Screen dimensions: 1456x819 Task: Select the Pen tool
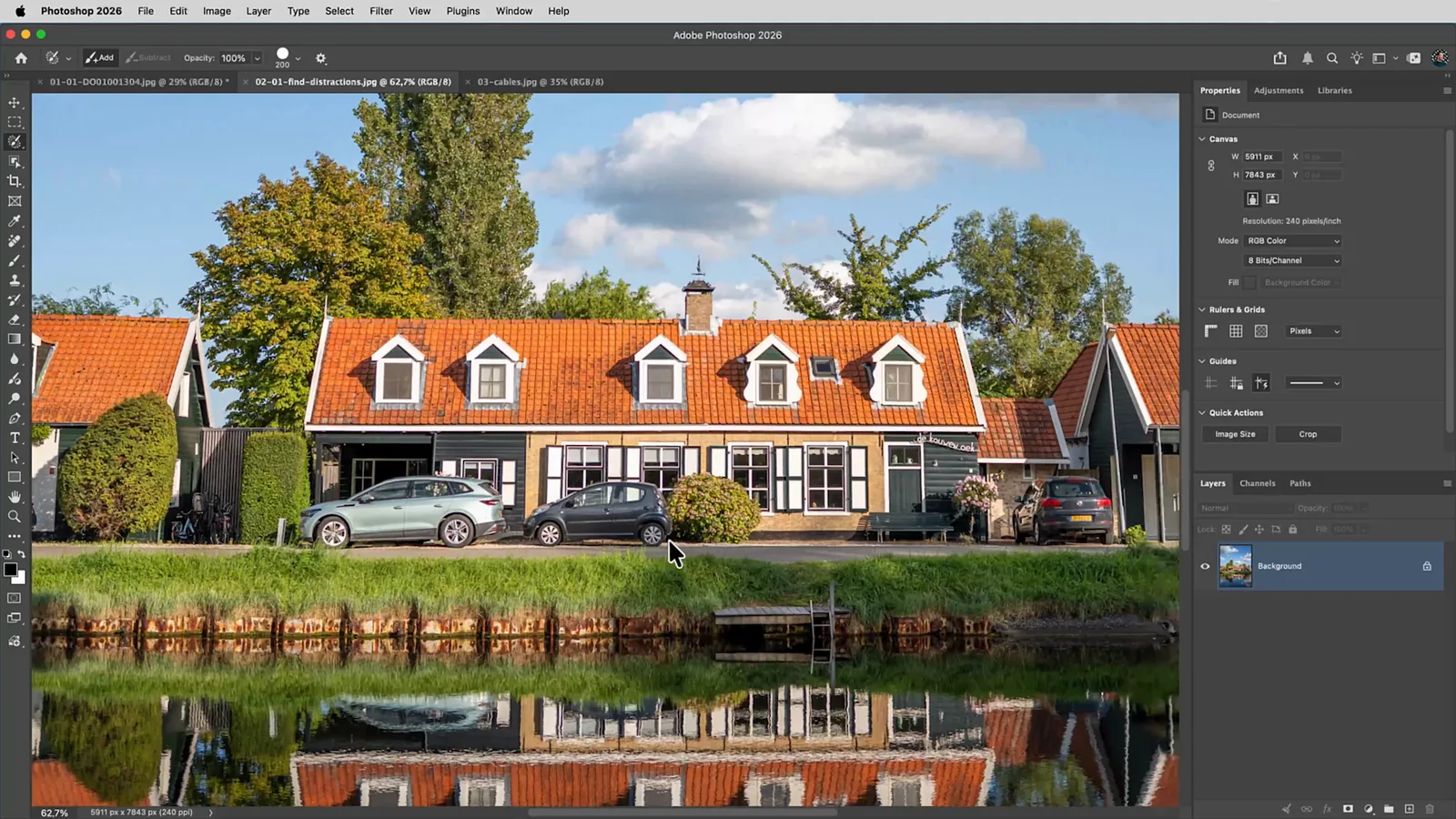(x=15, y=419)
